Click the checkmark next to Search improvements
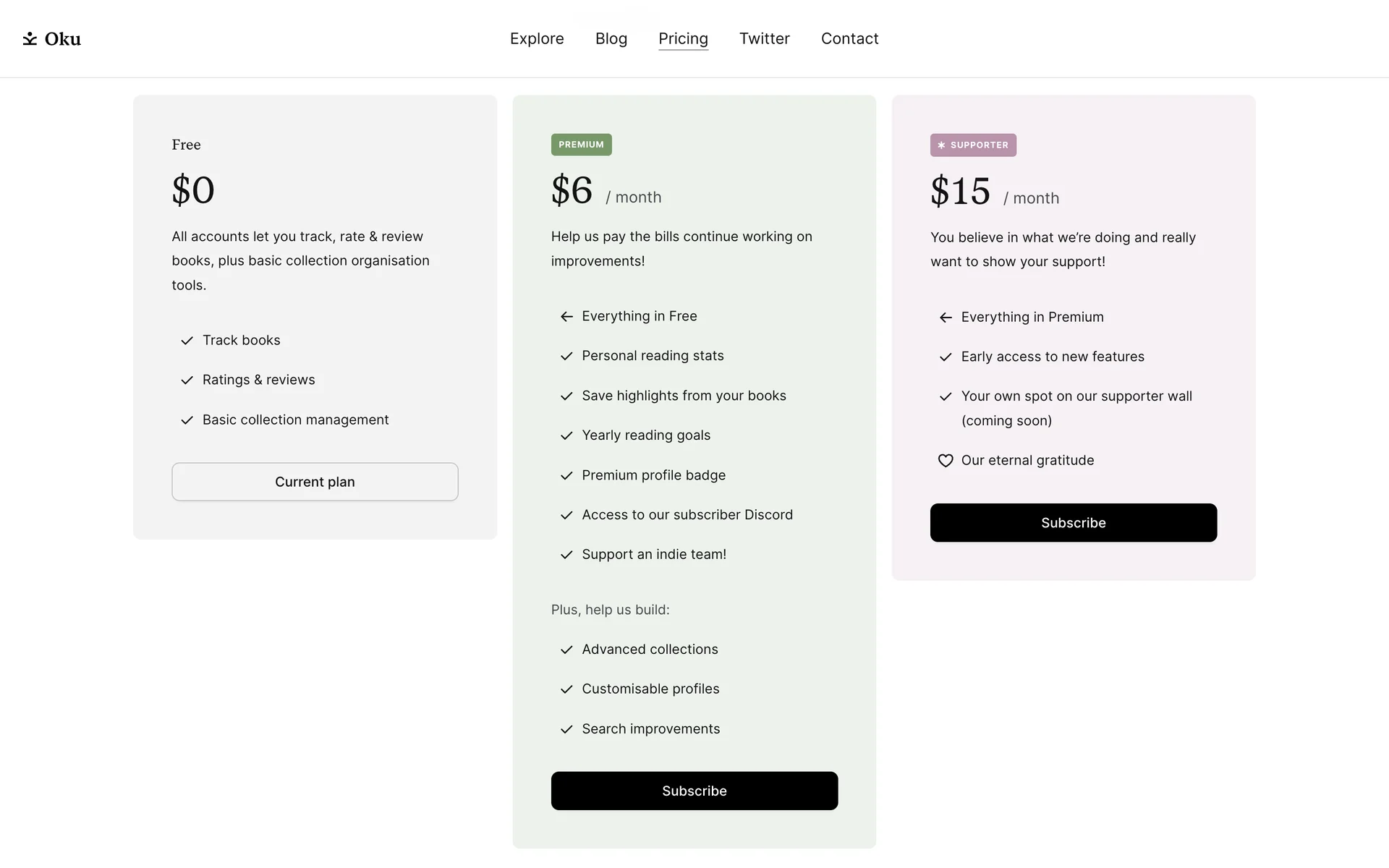The height and width of the screenshot is (868, 1389). point(566,729)
